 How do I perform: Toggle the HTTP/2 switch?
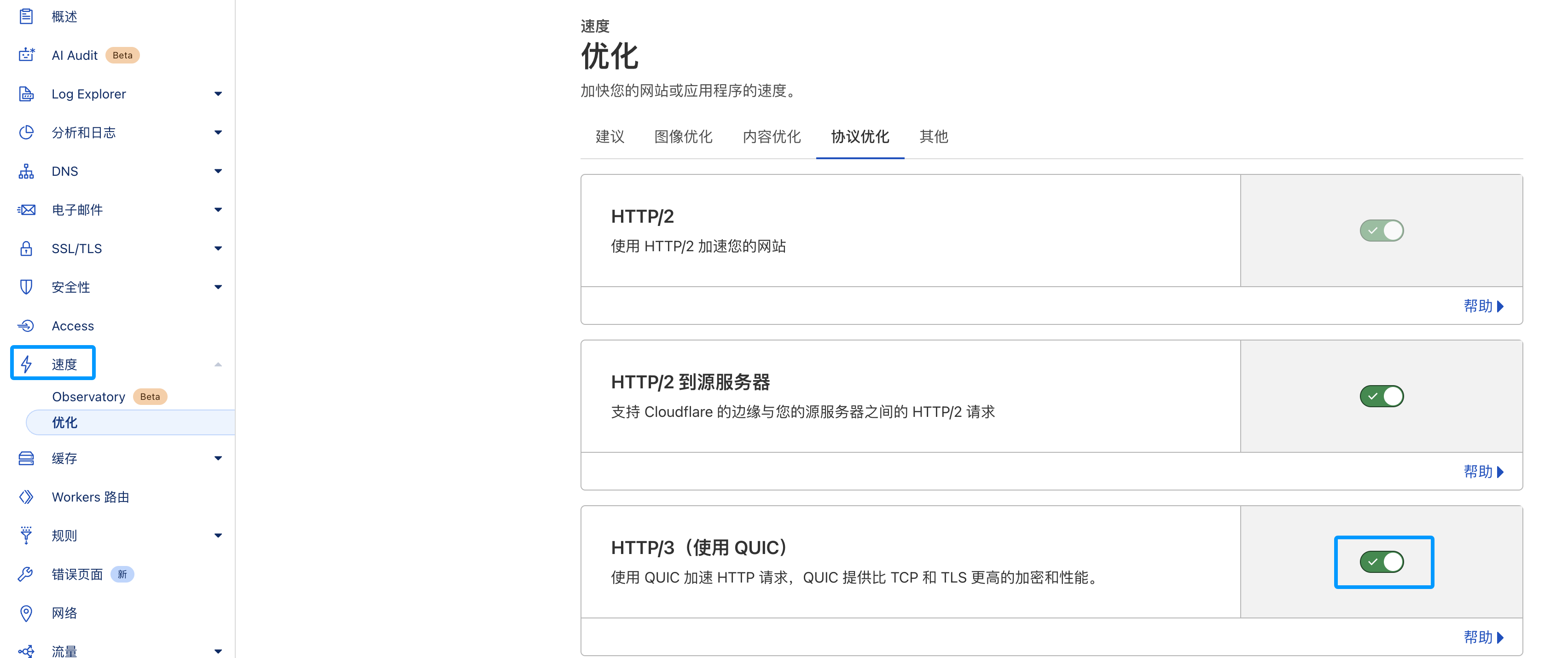(x=1381, y=231)
